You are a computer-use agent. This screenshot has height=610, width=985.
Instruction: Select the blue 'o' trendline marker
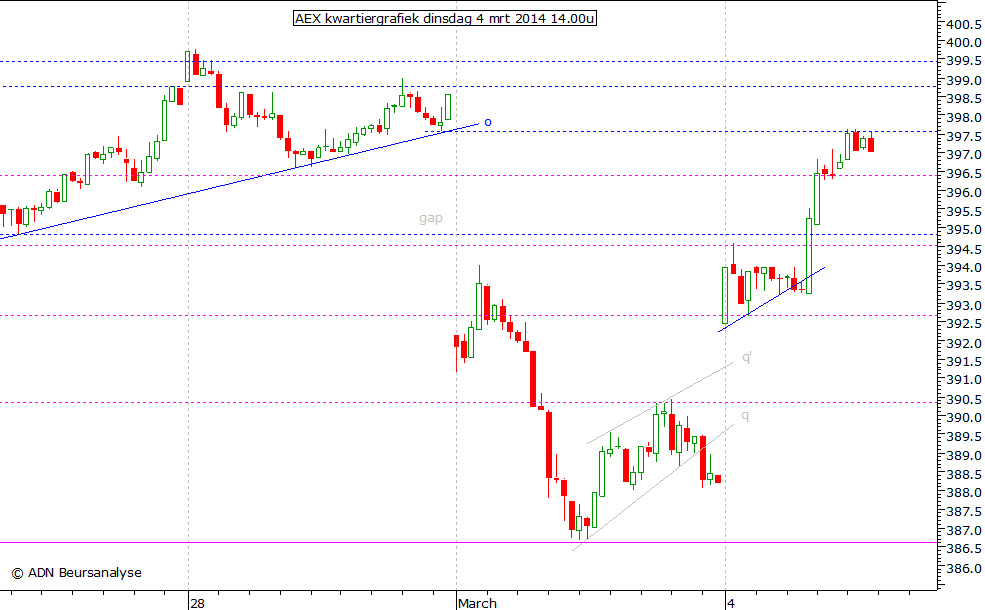coord(488,123)
